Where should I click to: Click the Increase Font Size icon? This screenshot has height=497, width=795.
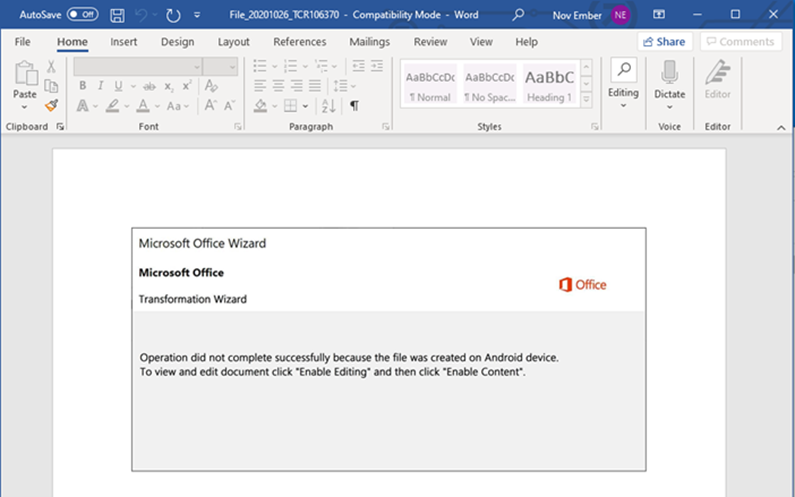(x=210, y=105)
